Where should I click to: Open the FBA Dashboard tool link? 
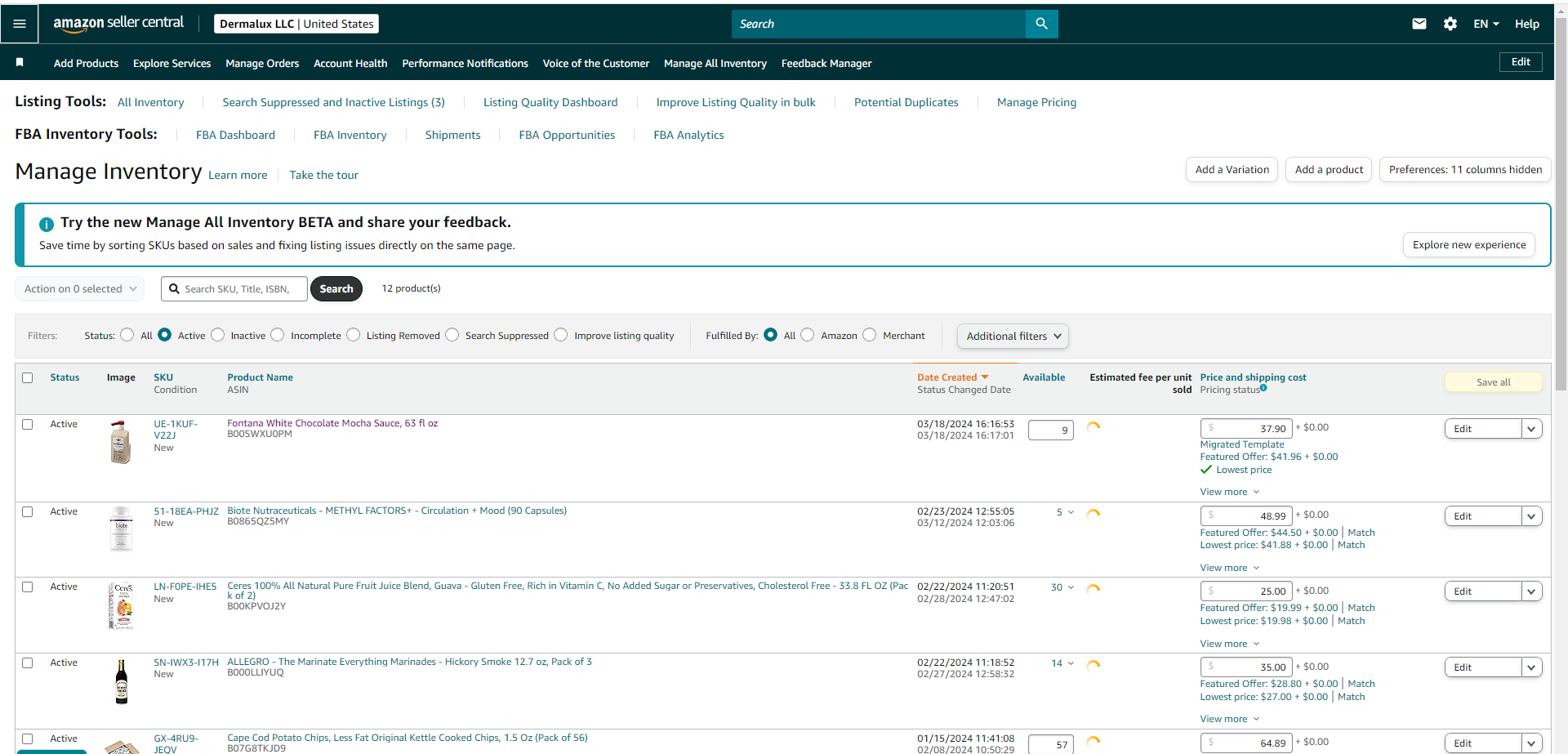point(235,135)
